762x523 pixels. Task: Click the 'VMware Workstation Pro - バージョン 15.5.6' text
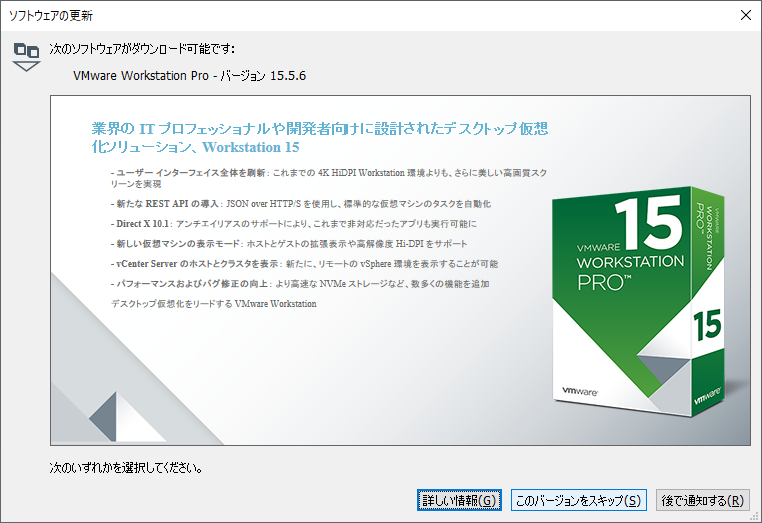190,76
